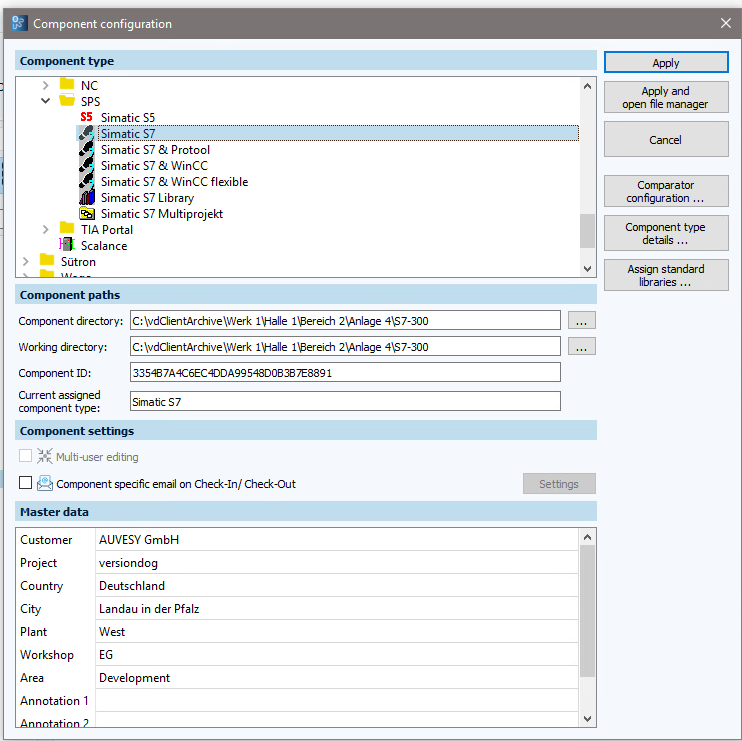742x741 pixels.
Task: Click the Simatic S7 Multiprojekt icon
Action: [87, 214]
